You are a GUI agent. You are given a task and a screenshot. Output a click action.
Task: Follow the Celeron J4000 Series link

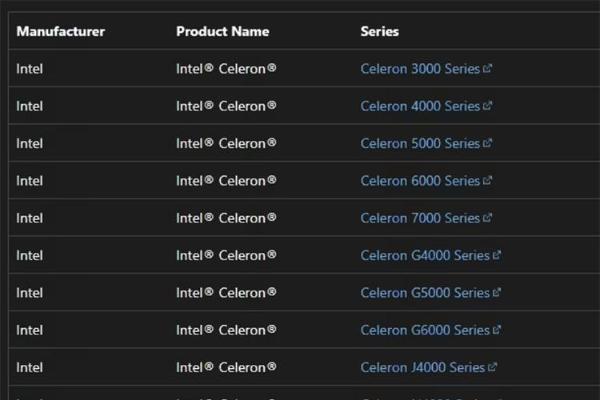pyautogui.click(x=422, y=367)
